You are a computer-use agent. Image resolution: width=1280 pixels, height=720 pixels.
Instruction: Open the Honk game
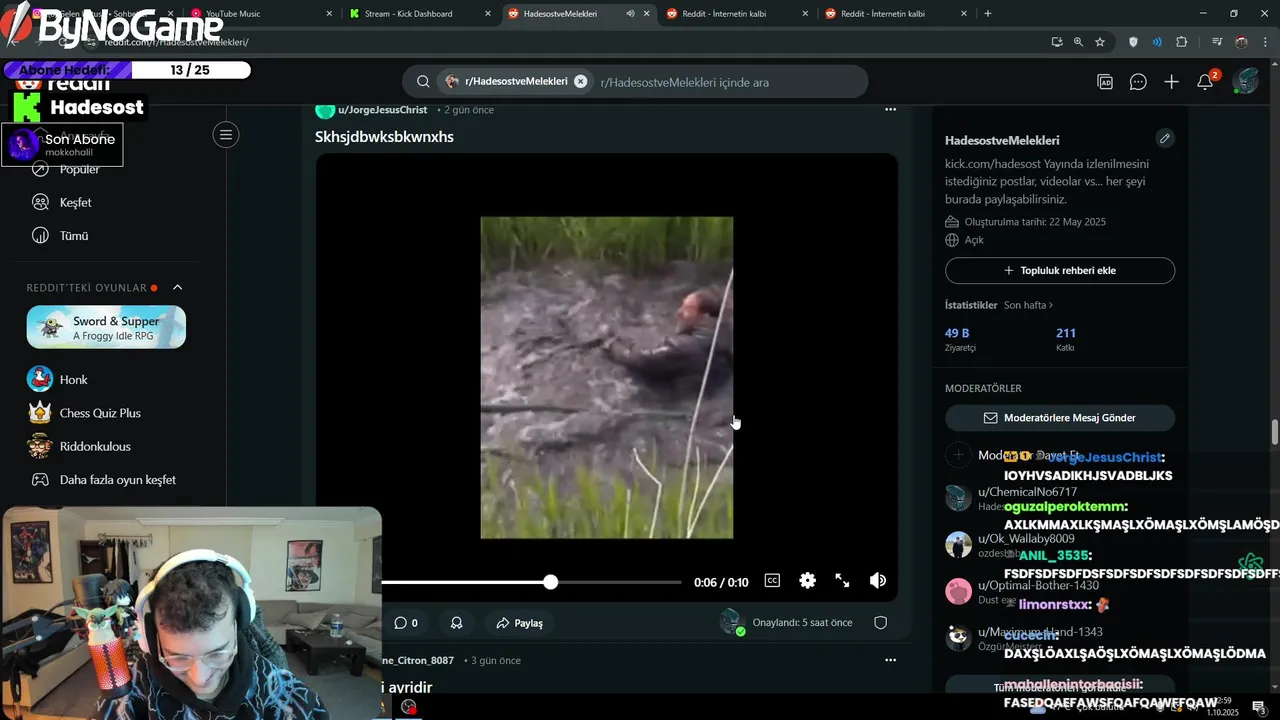pyautogui.click(x=74, y=380)
